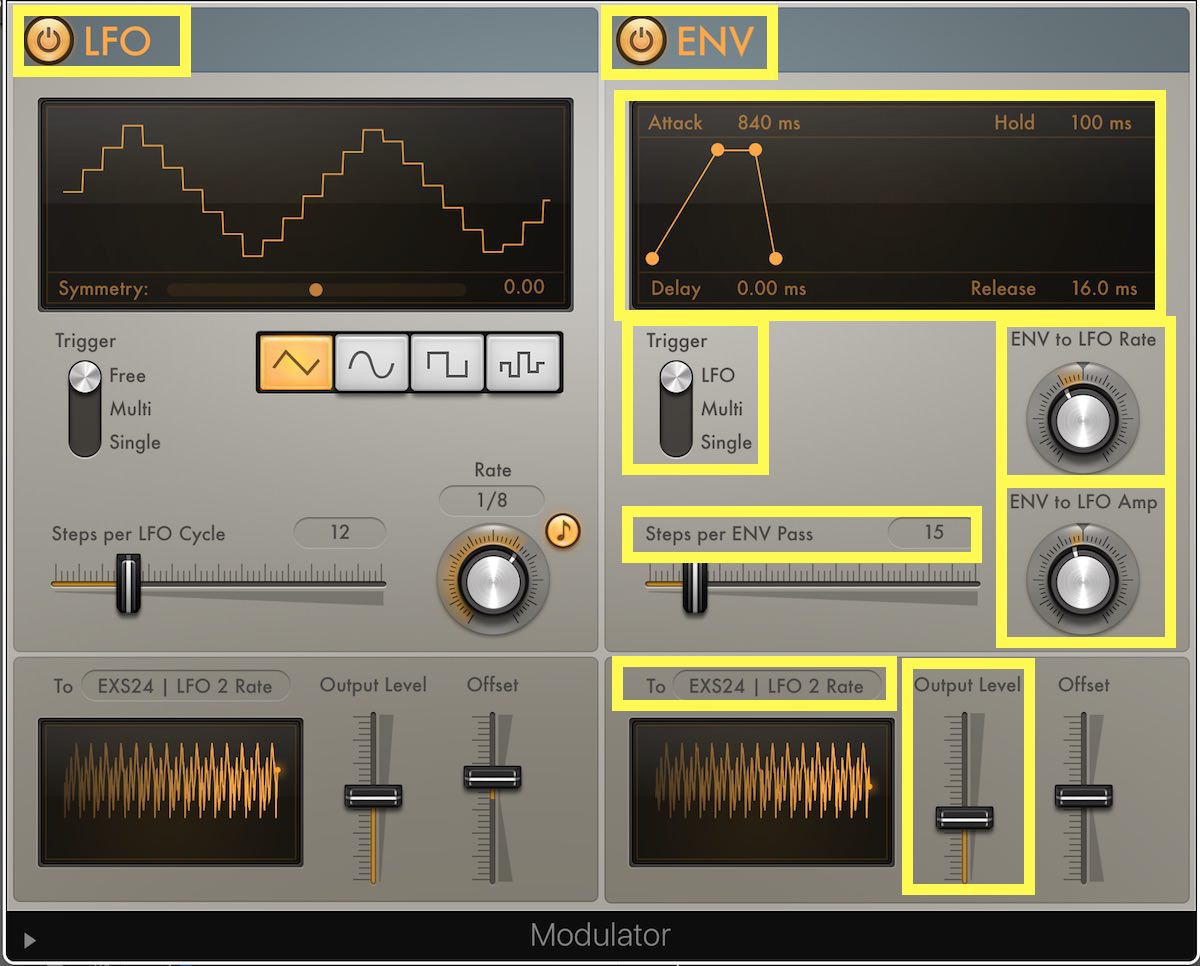Click the Symmetry value 0.00
The image size is (1200, 966).
(524, 287)
